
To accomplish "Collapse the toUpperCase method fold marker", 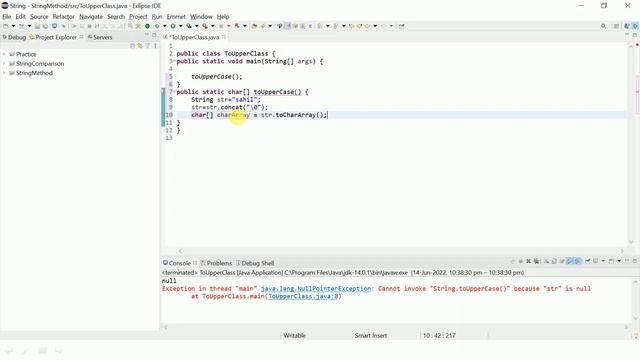I will point(174,92).
